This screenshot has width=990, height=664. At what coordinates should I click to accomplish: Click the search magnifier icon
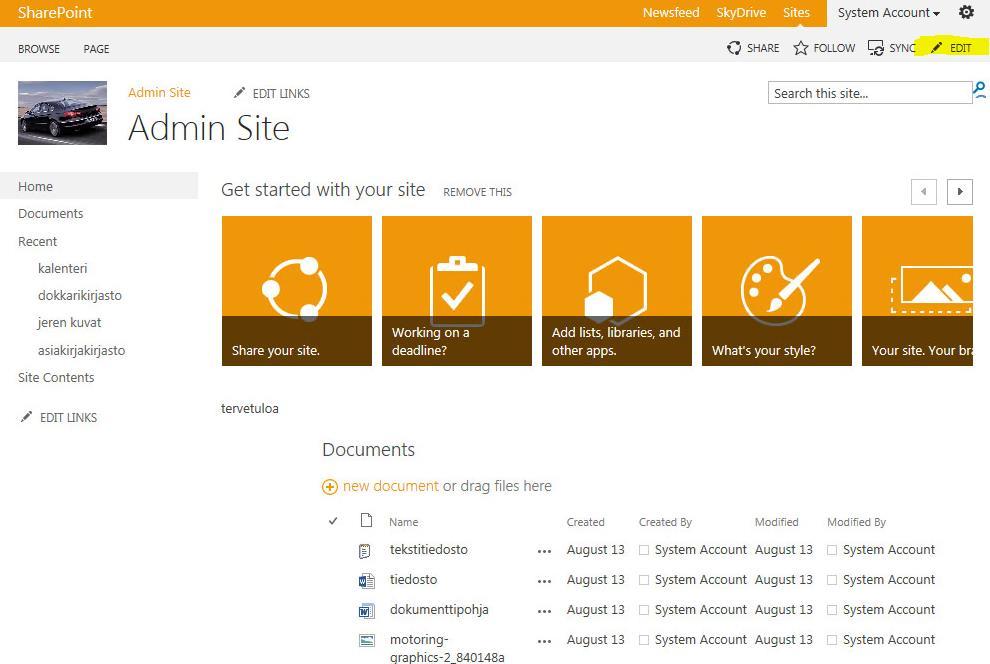point(979,91)
